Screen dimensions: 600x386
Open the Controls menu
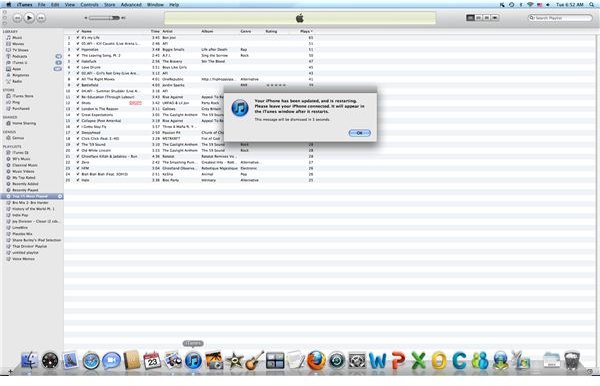point(89,5)
